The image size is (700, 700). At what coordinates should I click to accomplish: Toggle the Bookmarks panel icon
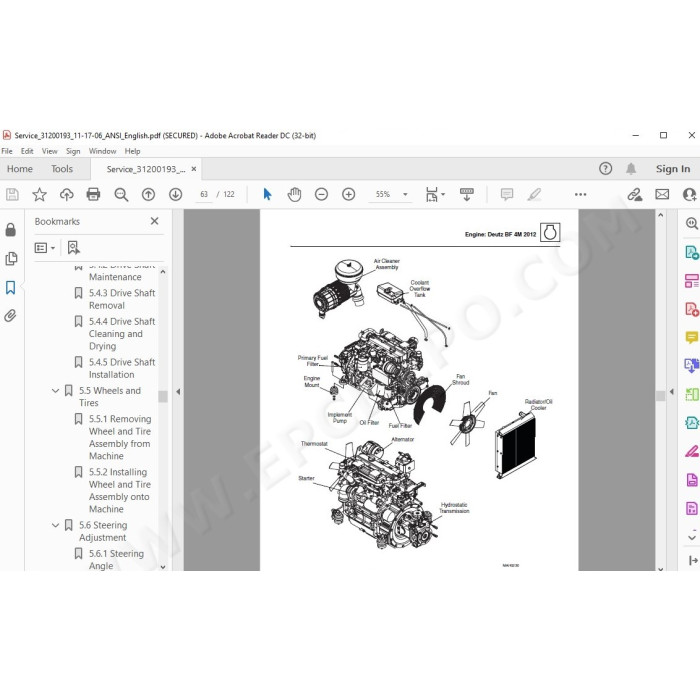(x=11, y=287)
